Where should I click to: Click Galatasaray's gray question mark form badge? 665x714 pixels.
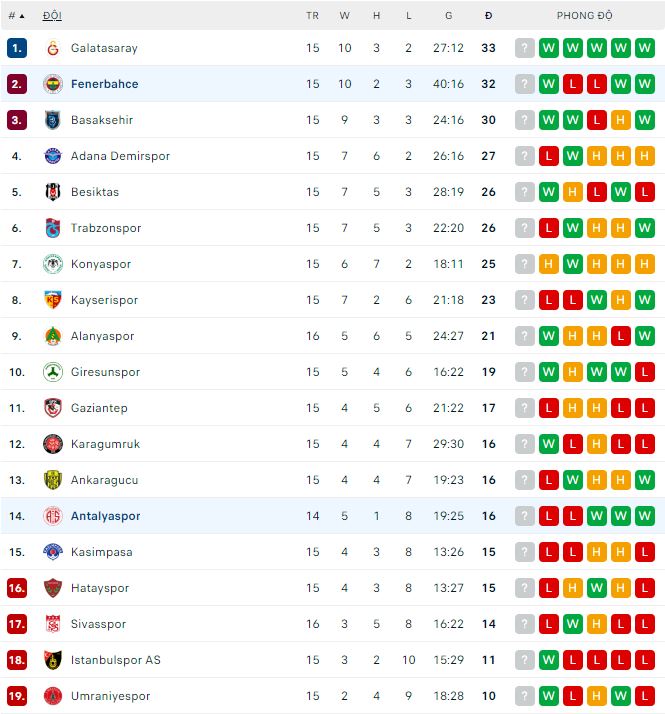point(525,48)
